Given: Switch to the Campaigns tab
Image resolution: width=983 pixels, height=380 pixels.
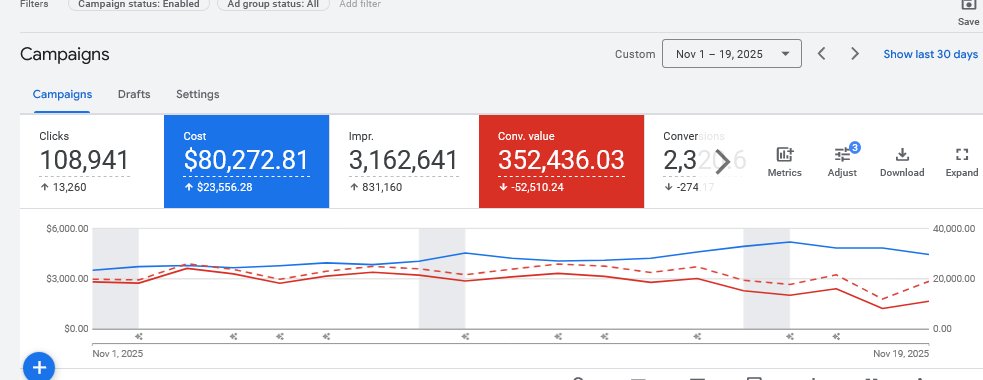Looking at the screenshot, I should pyautogui.click(x=62, y=95).
